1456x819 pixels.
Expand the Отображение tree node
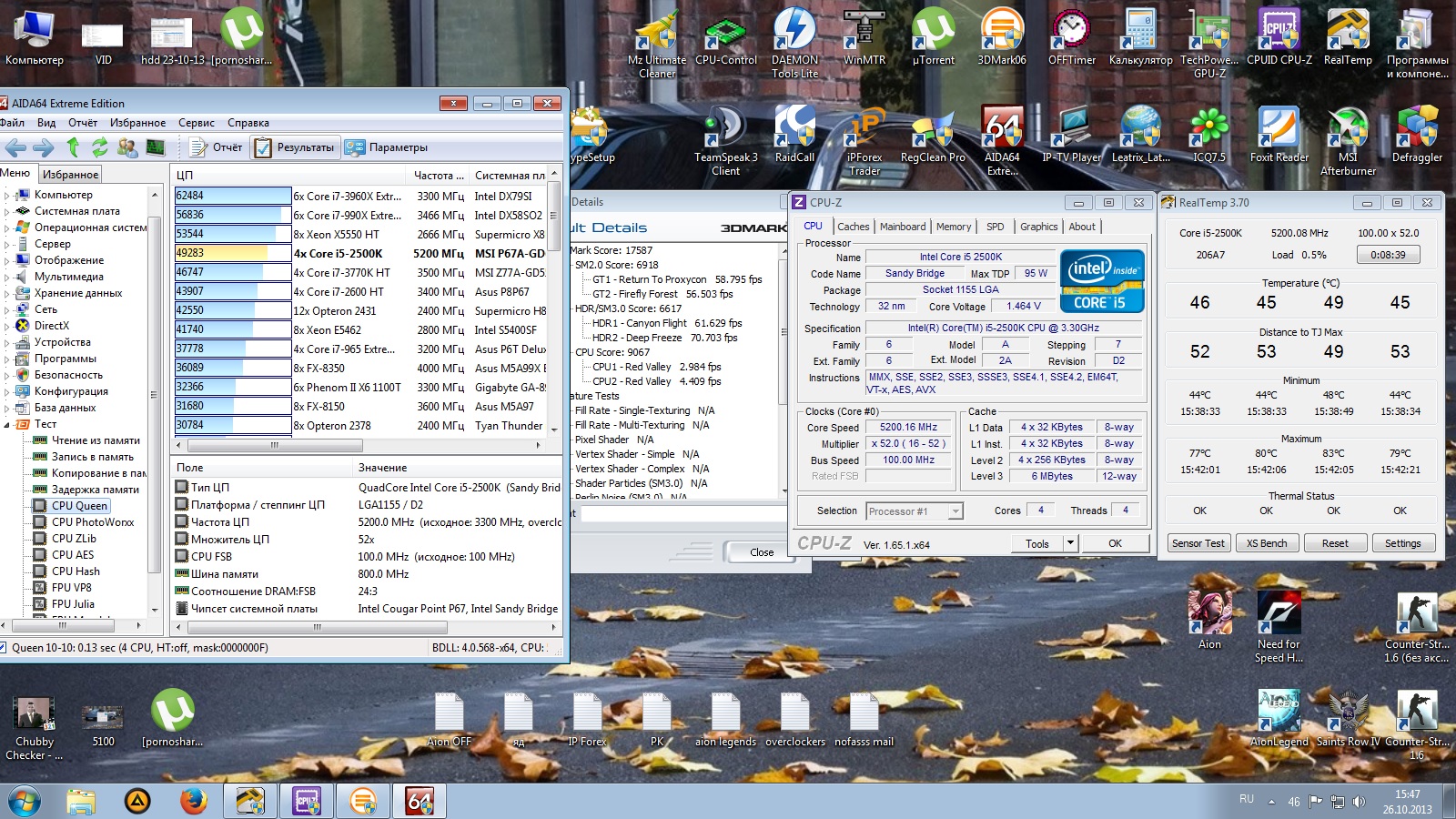[7, 260]
